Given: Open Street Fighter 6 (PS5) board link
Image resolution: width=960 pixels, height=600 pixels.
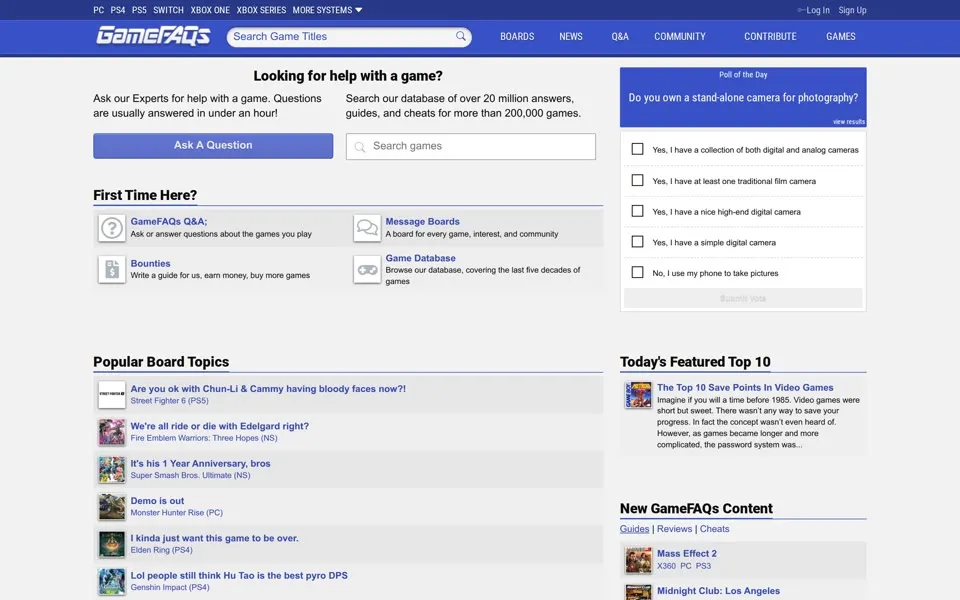Looking at the screenshot, I should (x=169, y=401).
